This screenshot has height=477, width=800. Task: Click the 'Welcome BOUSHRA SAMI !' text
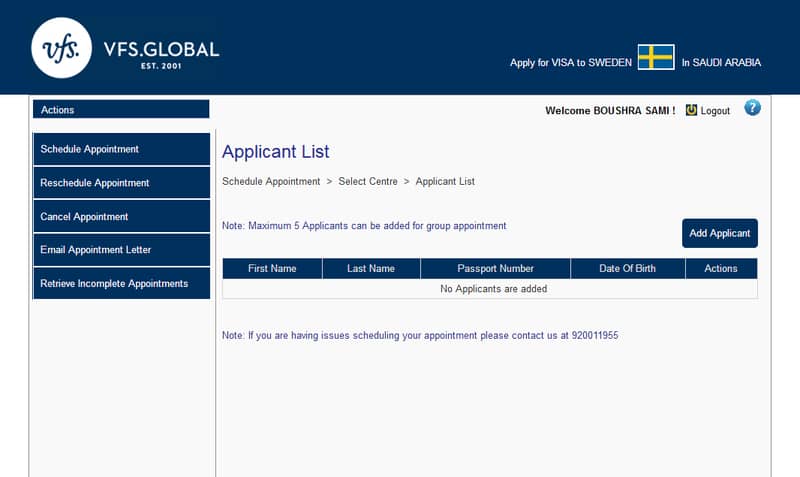(x=610, y=111)
